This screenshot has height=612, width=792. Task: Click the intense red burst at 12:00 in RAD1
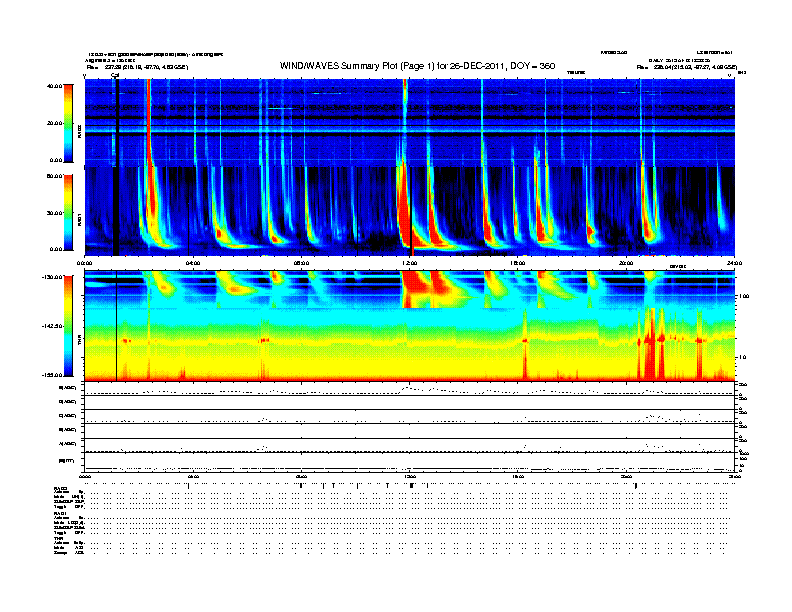[x=405, y=212]
